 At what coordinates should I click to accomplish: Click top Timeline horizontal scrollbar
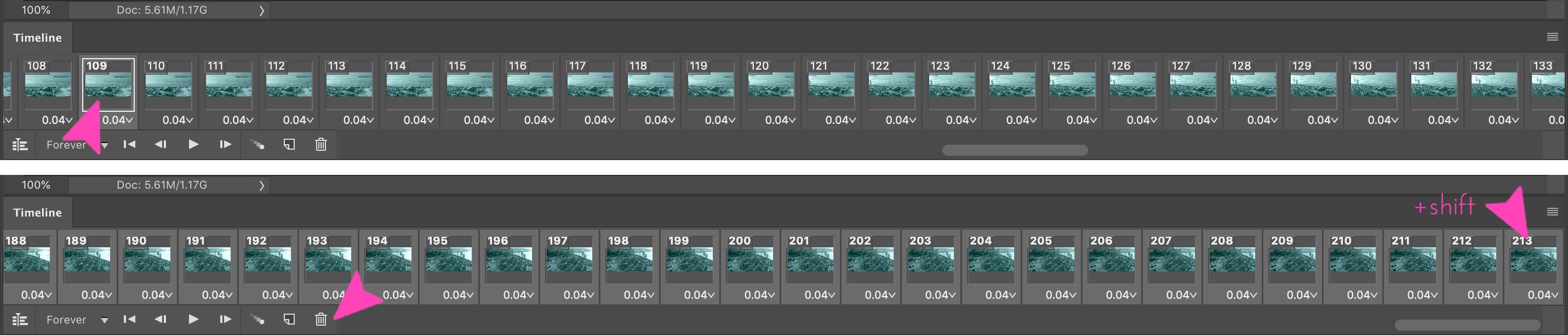[x=1015, y=150]
